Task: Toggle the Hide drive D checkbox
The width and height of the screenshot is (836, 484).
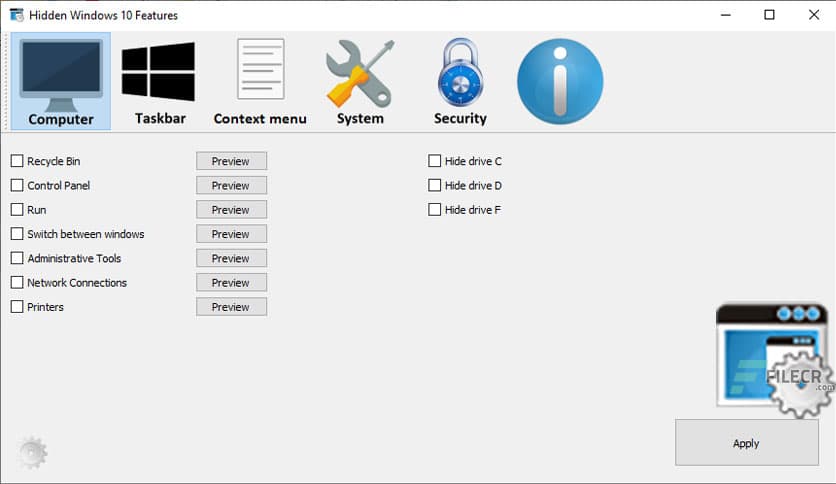Action: click(435, 185)
